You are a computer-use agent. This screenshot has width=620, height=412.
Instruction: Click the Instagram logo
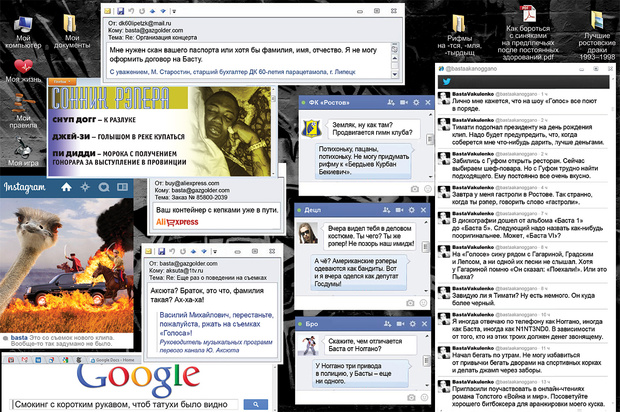[25, 187]
